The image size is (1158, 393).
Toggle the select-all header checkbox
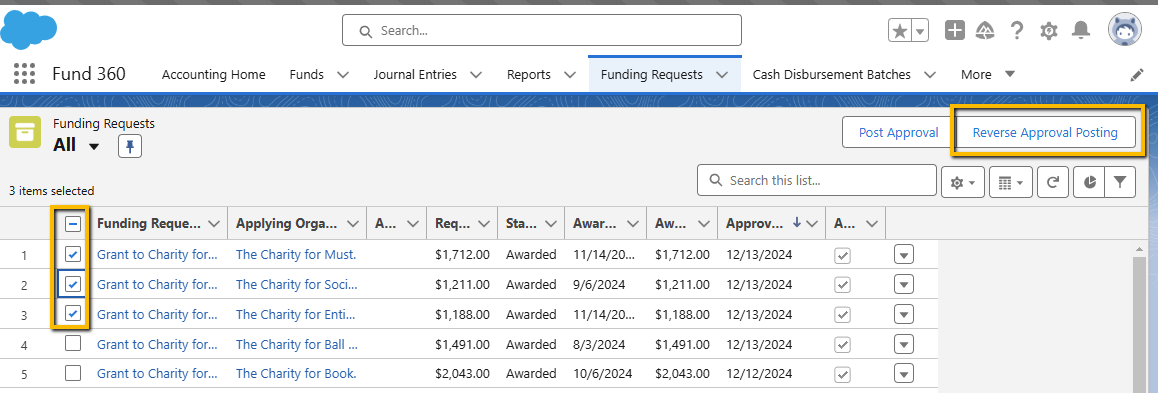coord(73,224)
